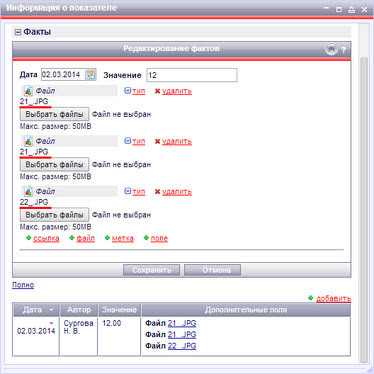374x374 pixels.
Task: Click first file's image icon
Action: pyautogui.click(x=28, y=91)
